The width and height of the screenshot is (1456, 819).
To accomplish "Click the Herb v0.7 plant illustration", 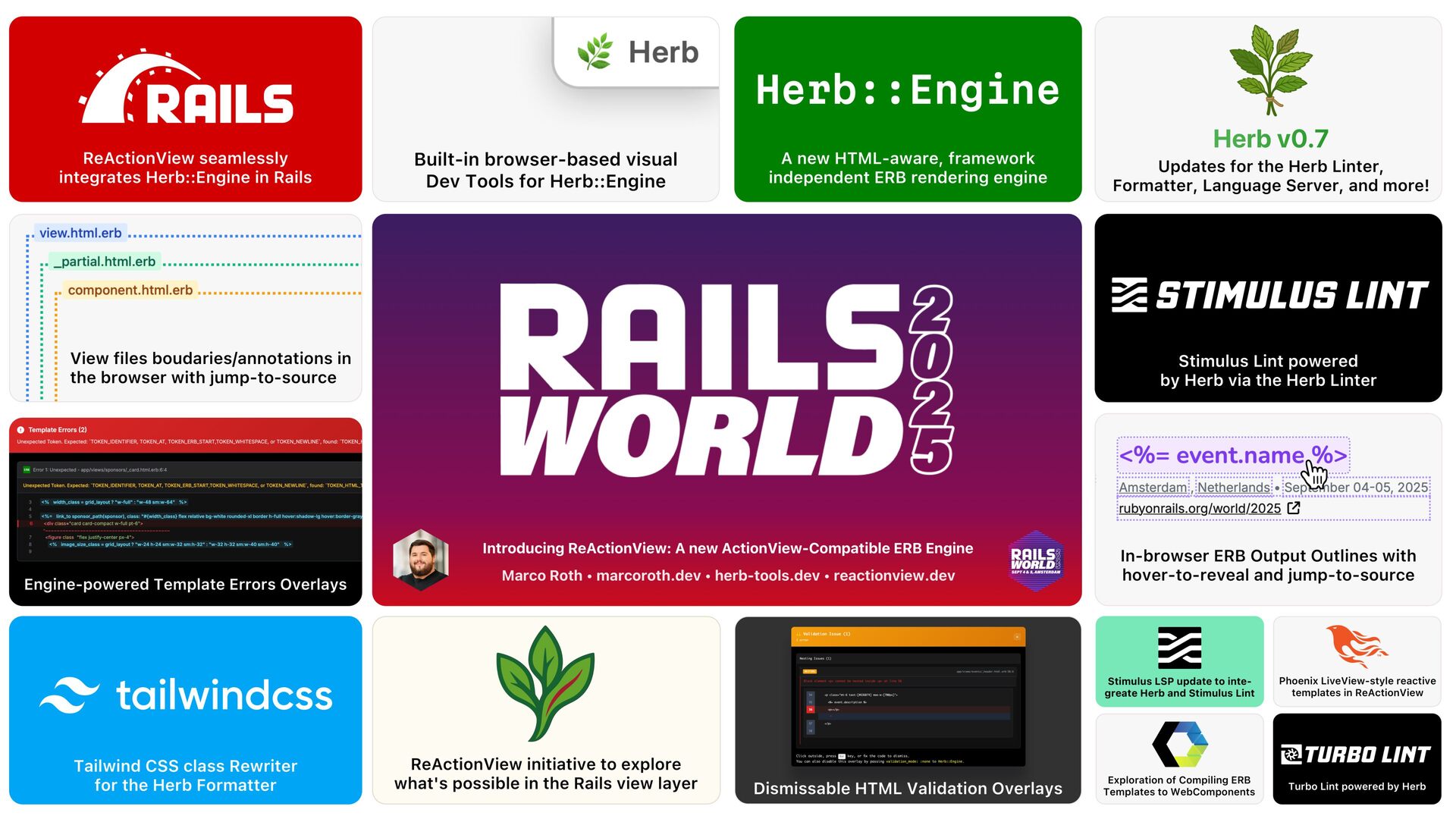I will point(1270,70).
